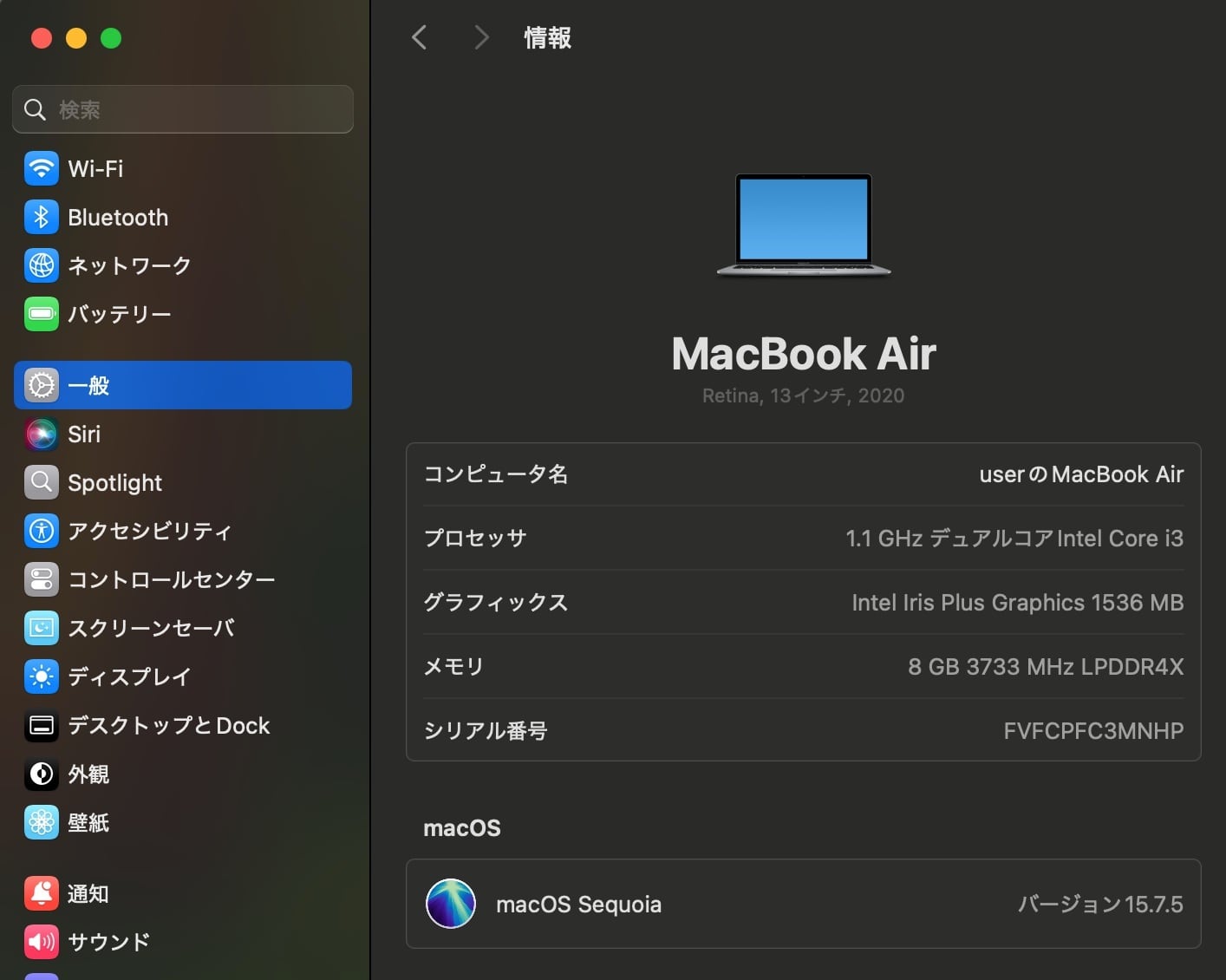Click the macOS Sequoia name text
This screenshot has width=1226, height=980.
click(578, 905)
